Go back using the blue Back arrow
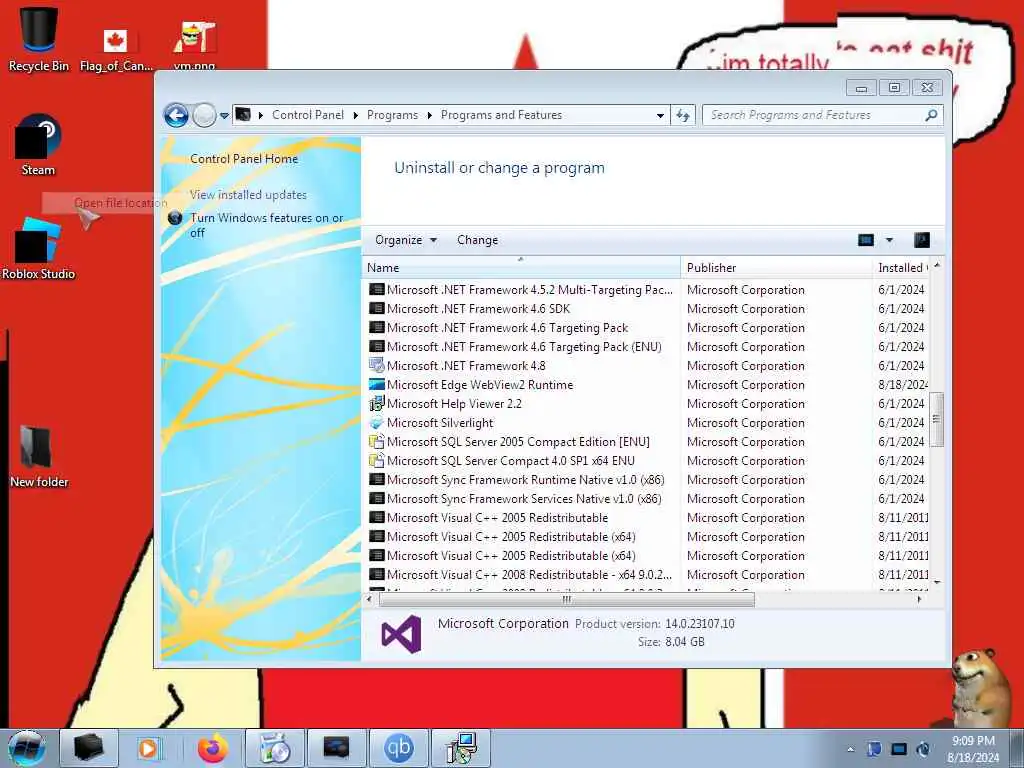1024x768 pixels. point(176,116)
